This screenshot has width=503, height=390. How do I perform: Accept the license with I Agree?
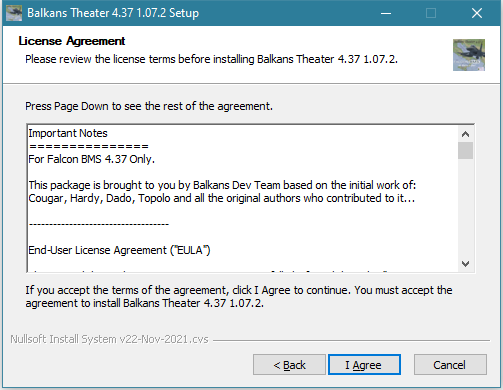[x=364, y=365]
